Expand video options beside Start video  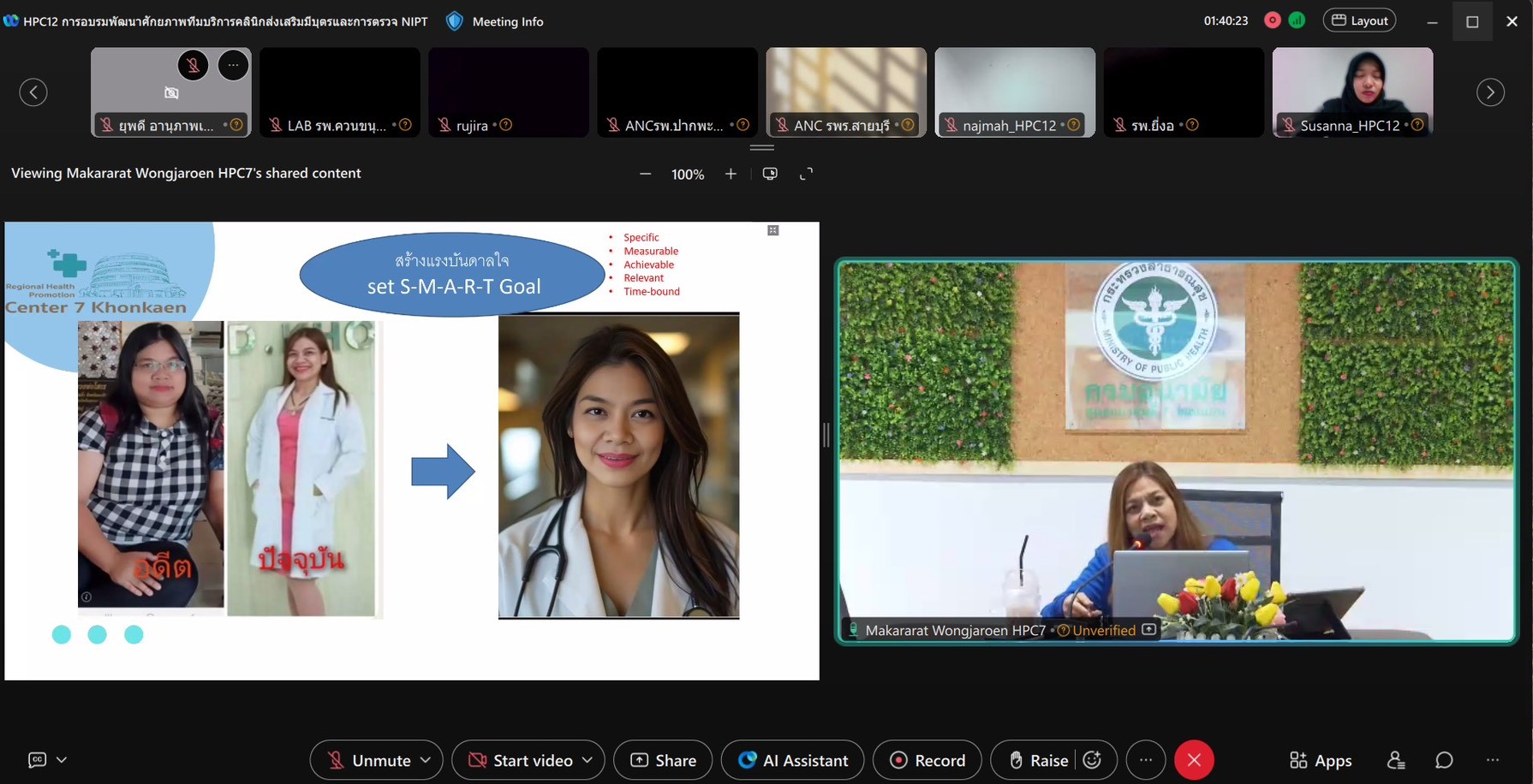tap(588, 760)
